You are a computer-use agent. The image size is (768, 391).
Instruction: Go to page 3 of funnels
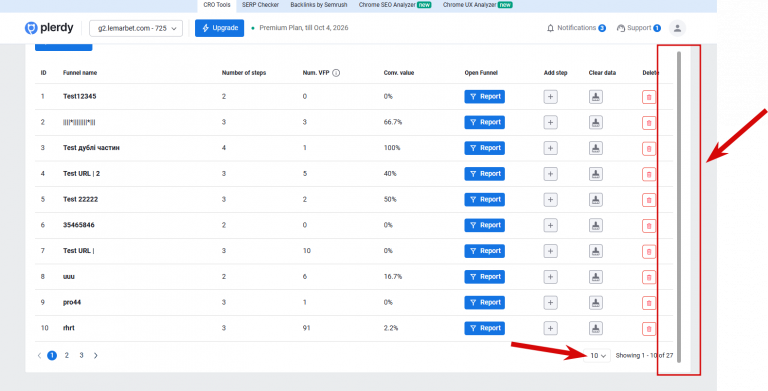[81, 356]
